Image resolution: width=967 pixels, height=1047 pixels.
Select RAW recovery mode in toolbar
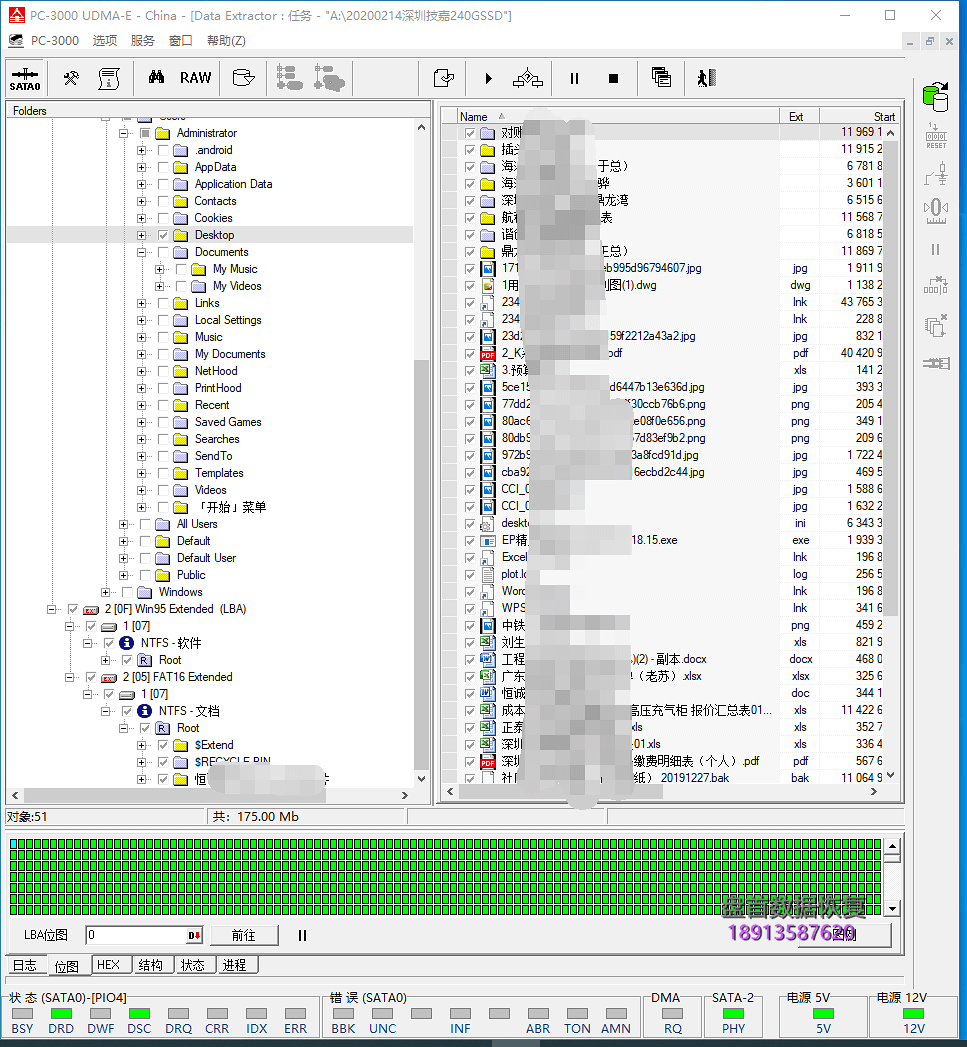pos(195,78)
